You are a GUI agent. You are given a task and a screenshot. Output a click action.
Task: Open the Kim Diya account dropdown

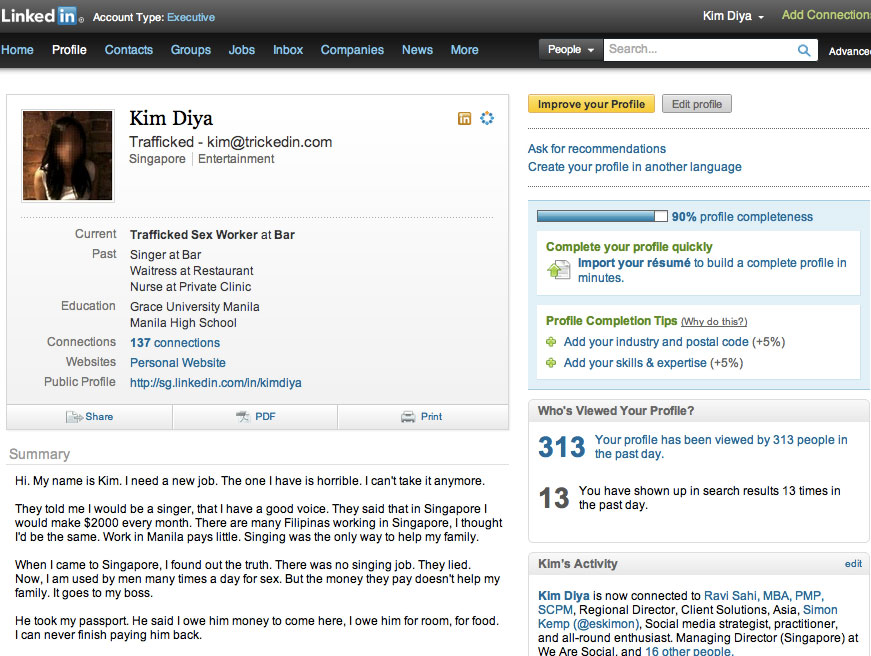733,16
